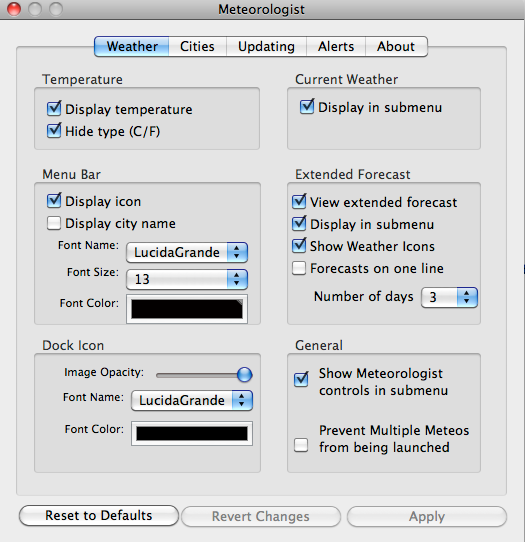The height and width of the screenshot is (542, 525).
Task: Zoom the Meteorologist window
Action: click(56, 9)
